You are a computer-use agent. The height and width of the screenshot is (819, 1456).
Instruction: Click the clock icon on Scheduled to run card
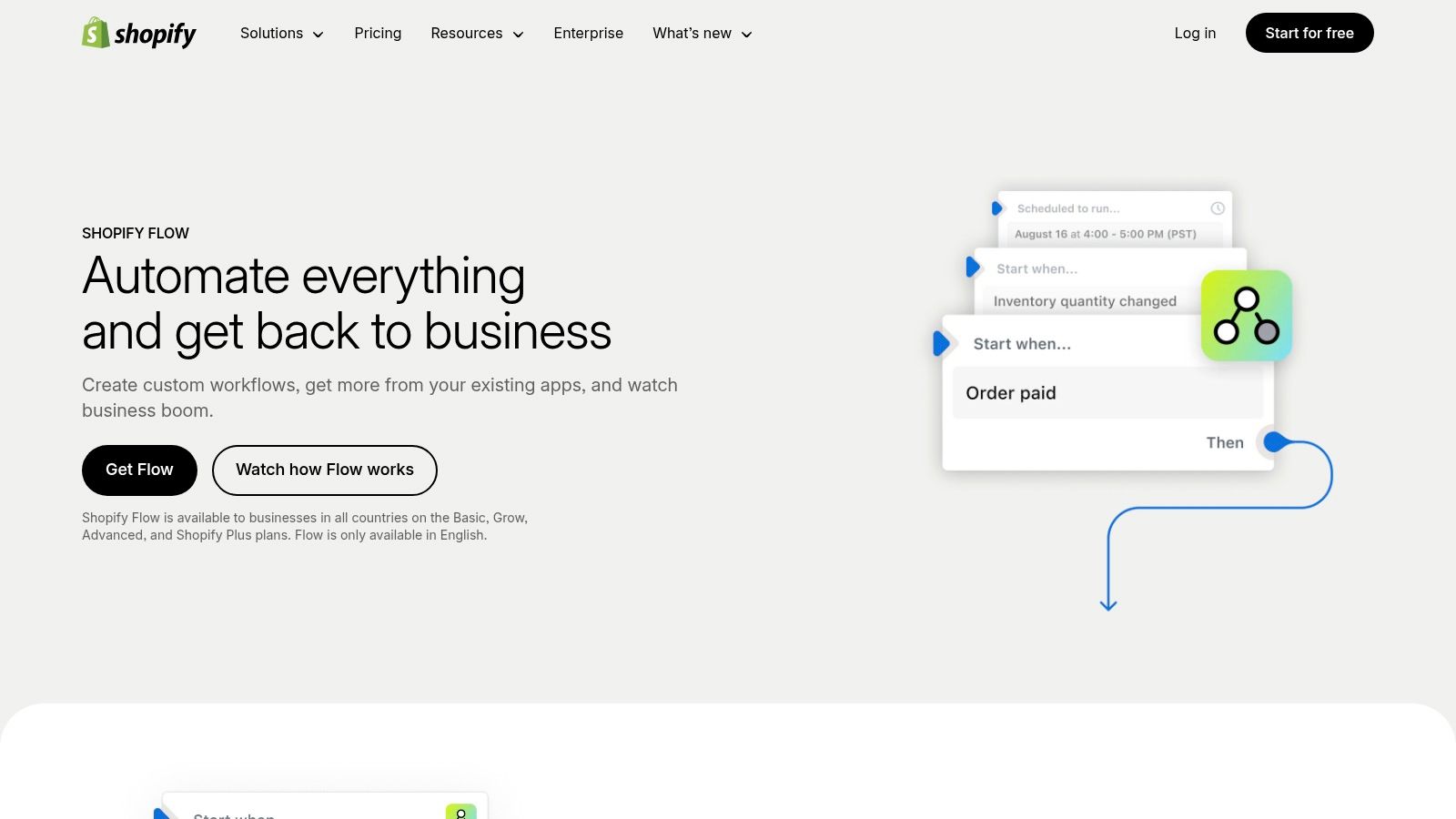[1218, 208]
